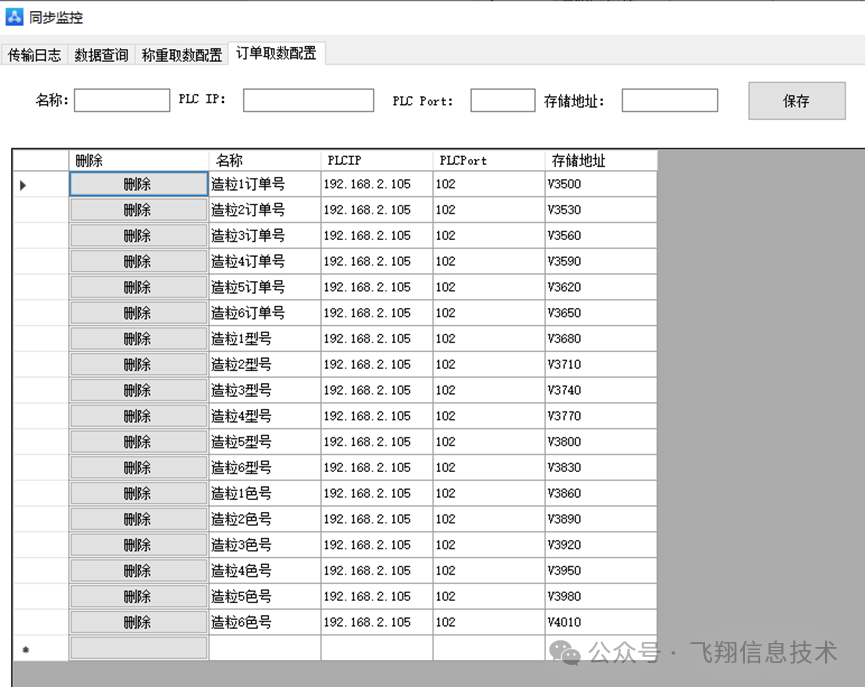
Task: Delete the 造粒2色号 row
Action: [x=138, y=519]
